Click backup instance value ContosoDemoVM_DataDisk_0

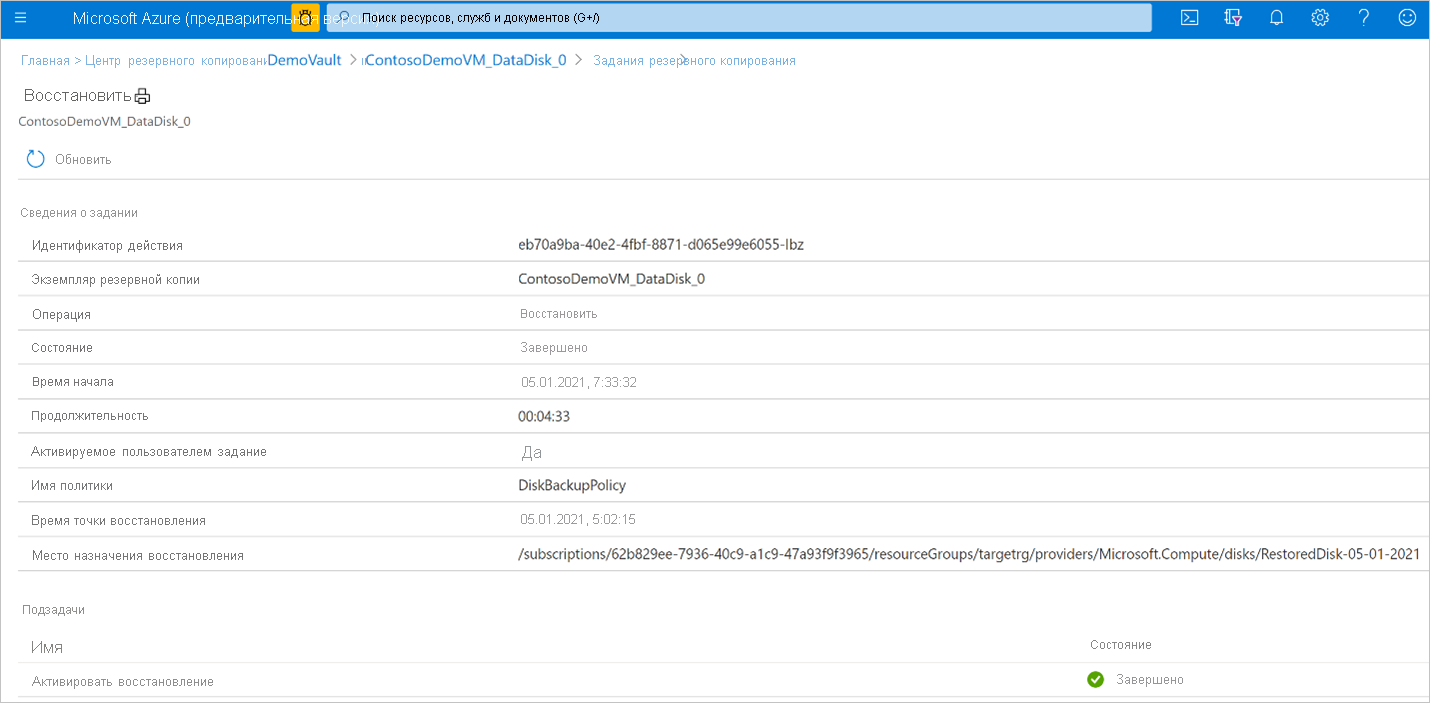(611, 279)
